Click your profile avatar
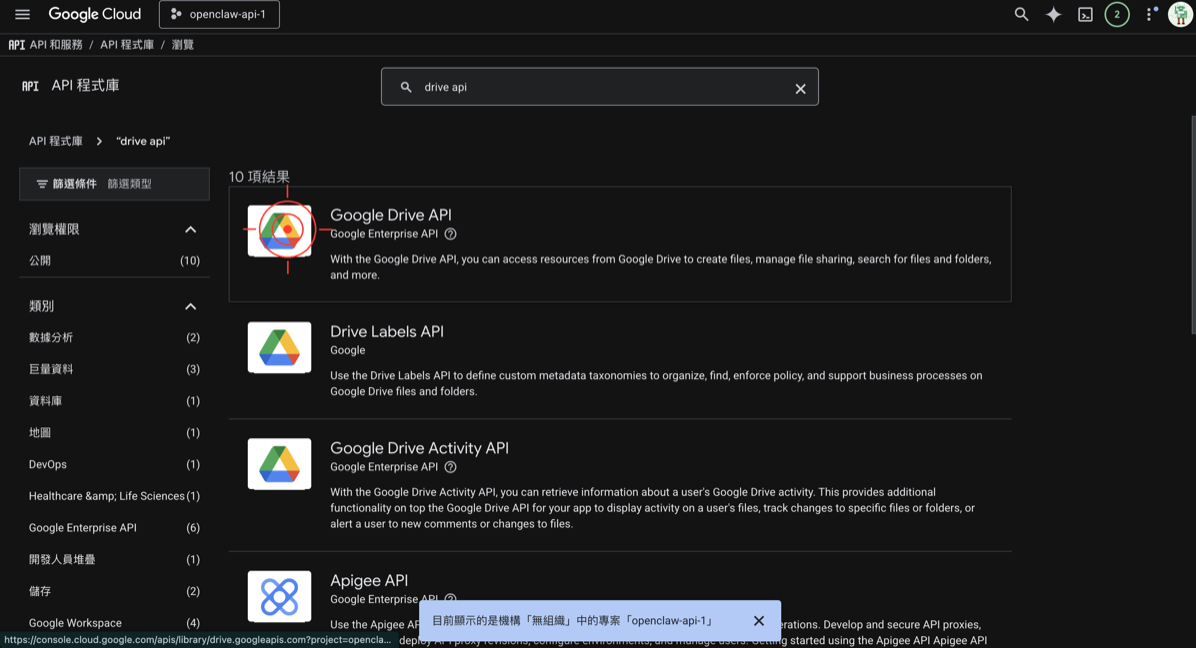 tap(1182, 14)
